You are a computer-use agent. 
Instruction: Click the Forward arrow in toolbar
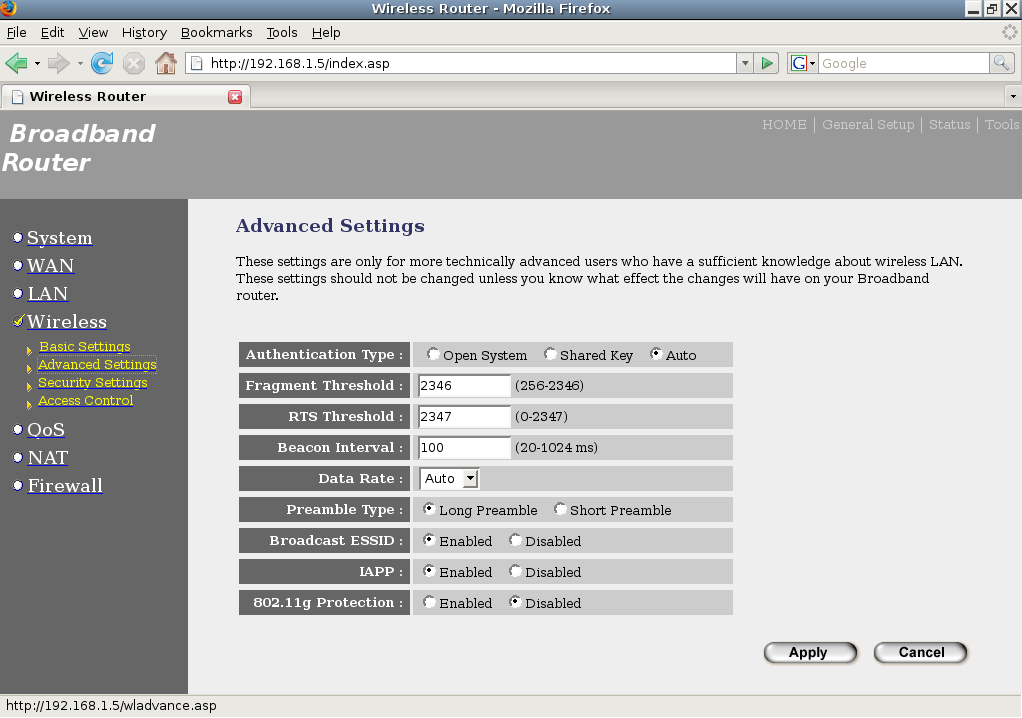pos(59,63)
